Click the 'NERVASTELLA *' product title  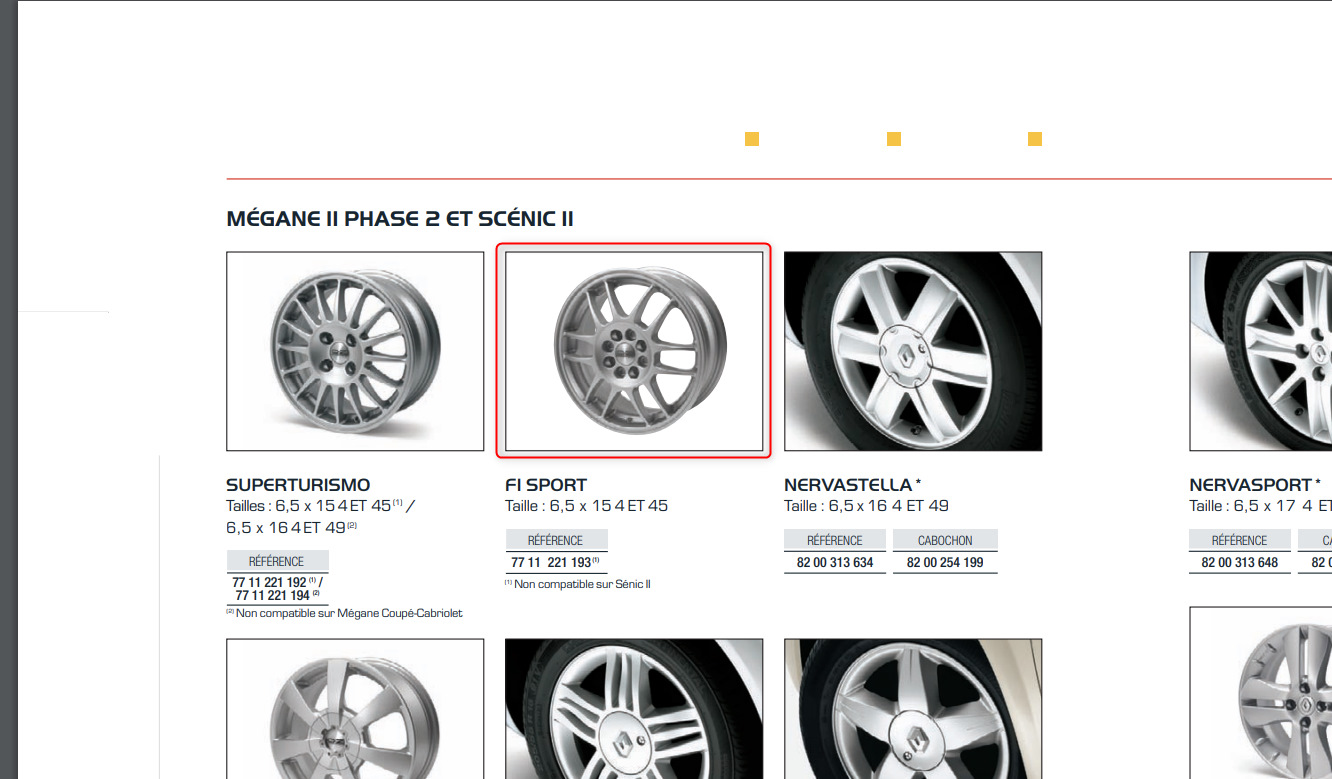tap(853, 485)
